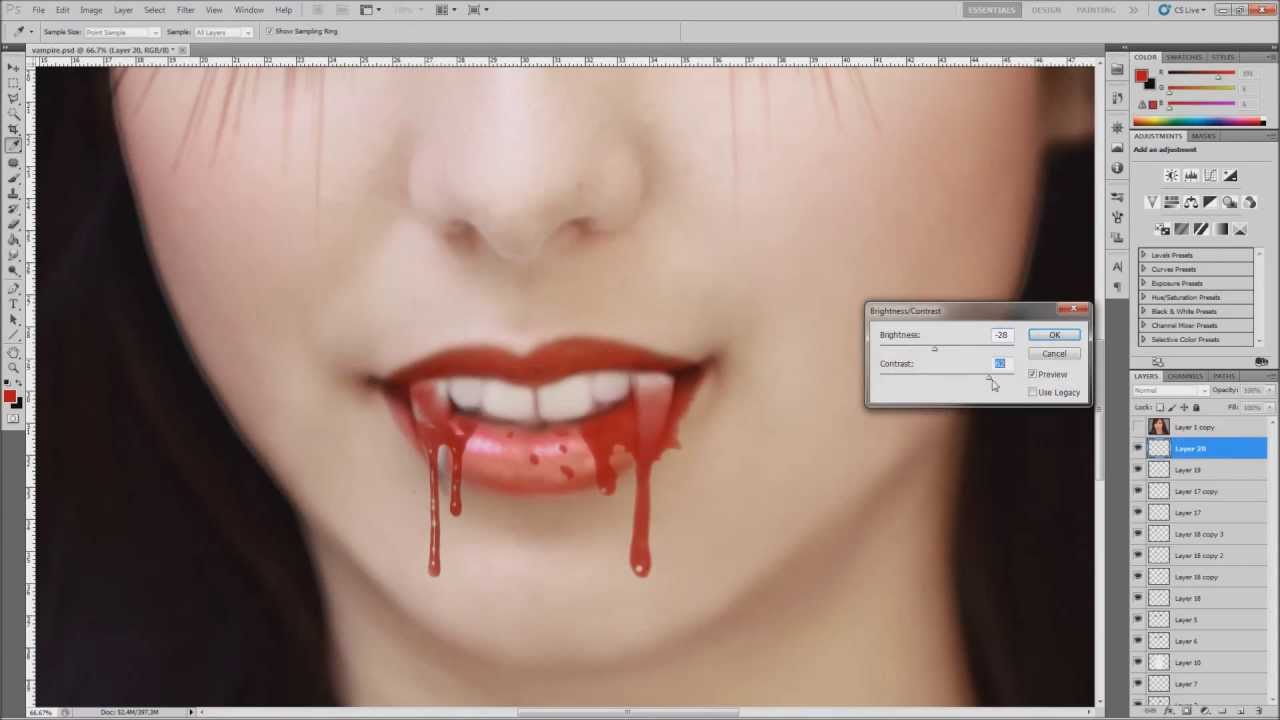Open the Image menu
Image resolution: width=1280 pixels, height=720 pixels.
click(x=91, y=10)
